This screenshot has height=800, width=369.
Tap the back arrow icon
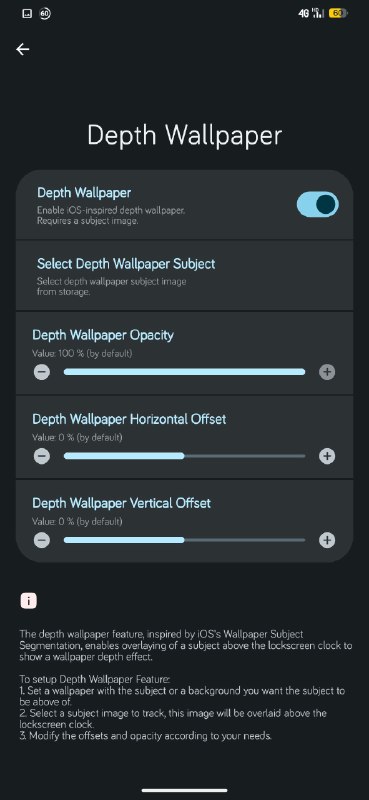(22, 49)
